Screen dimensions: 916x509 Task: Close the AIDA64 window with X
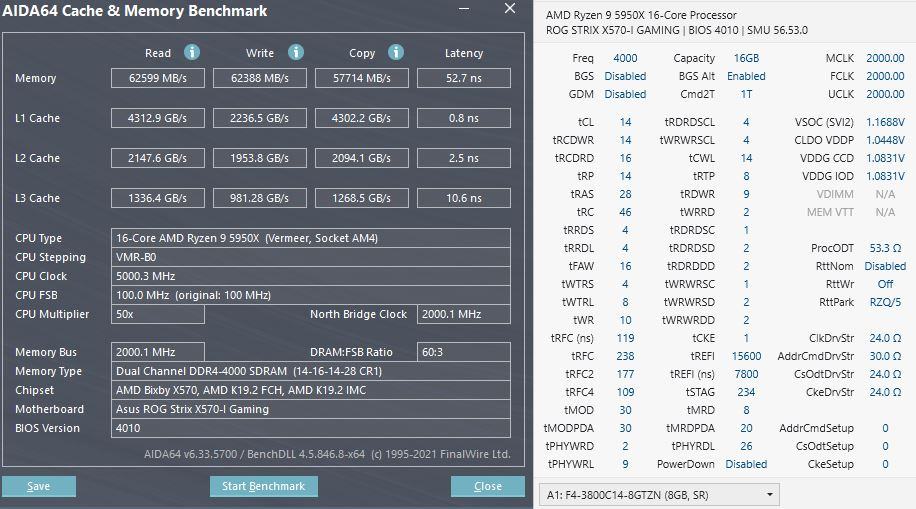point(510,8)
